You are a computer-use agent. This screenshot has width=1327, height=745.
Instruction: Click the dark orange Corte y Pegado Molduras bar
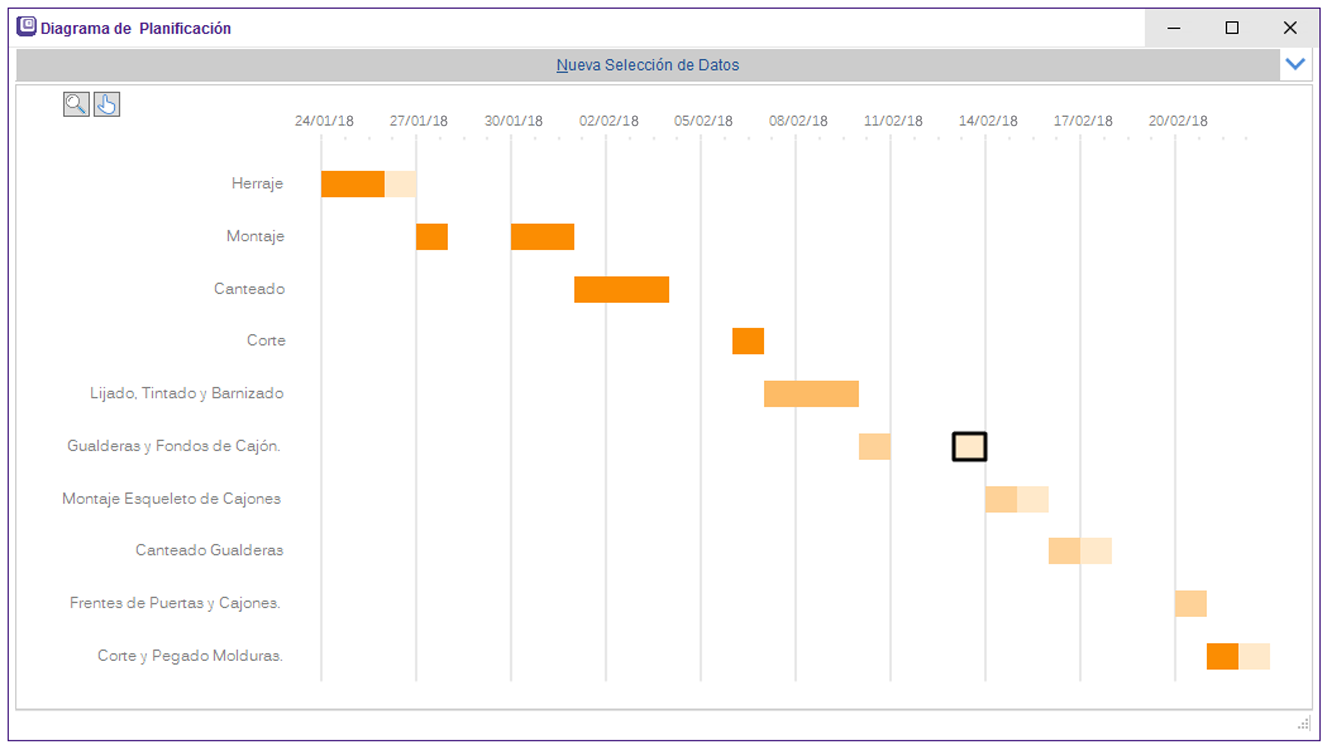[1222, 656]
